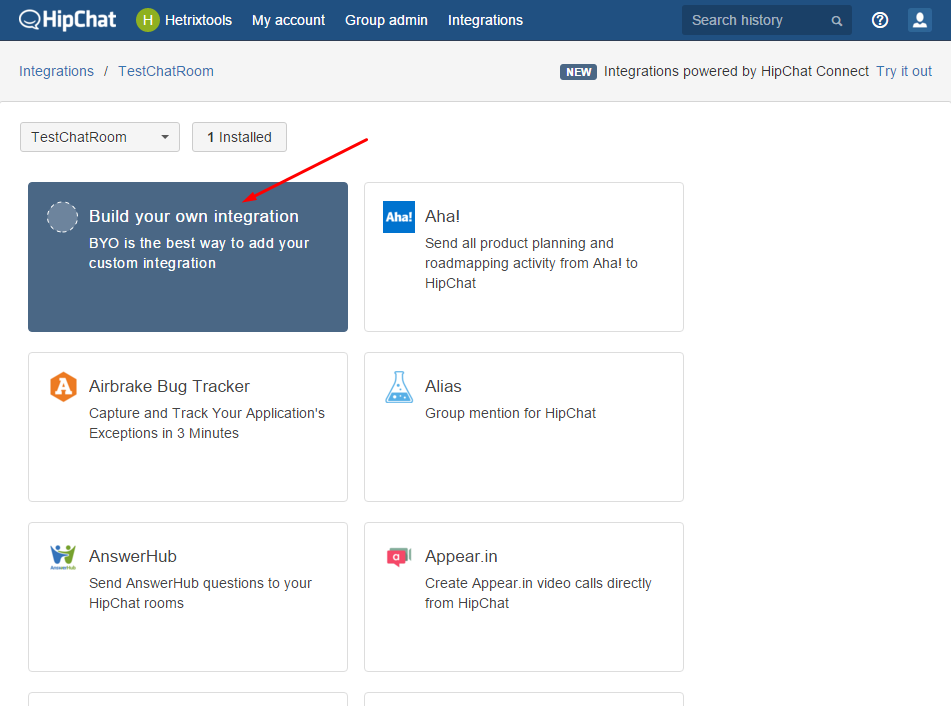Click the Alias flask icon
This screenshot has width=951, height=706.
(x=399, y=387)
